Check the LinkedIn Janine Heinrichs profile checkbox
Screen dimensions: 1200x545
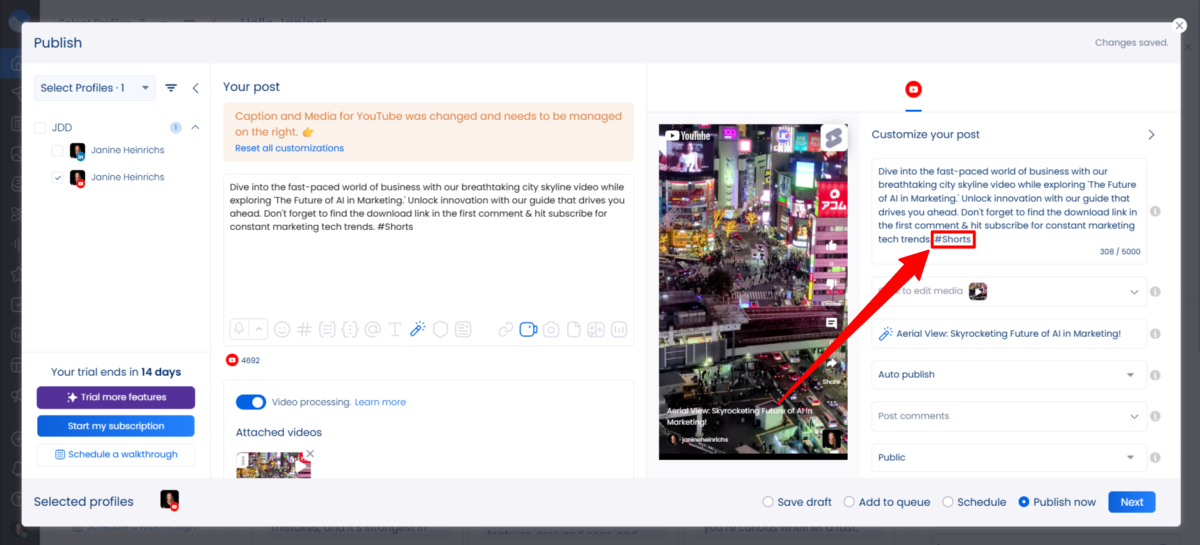(x=57, y=151)
